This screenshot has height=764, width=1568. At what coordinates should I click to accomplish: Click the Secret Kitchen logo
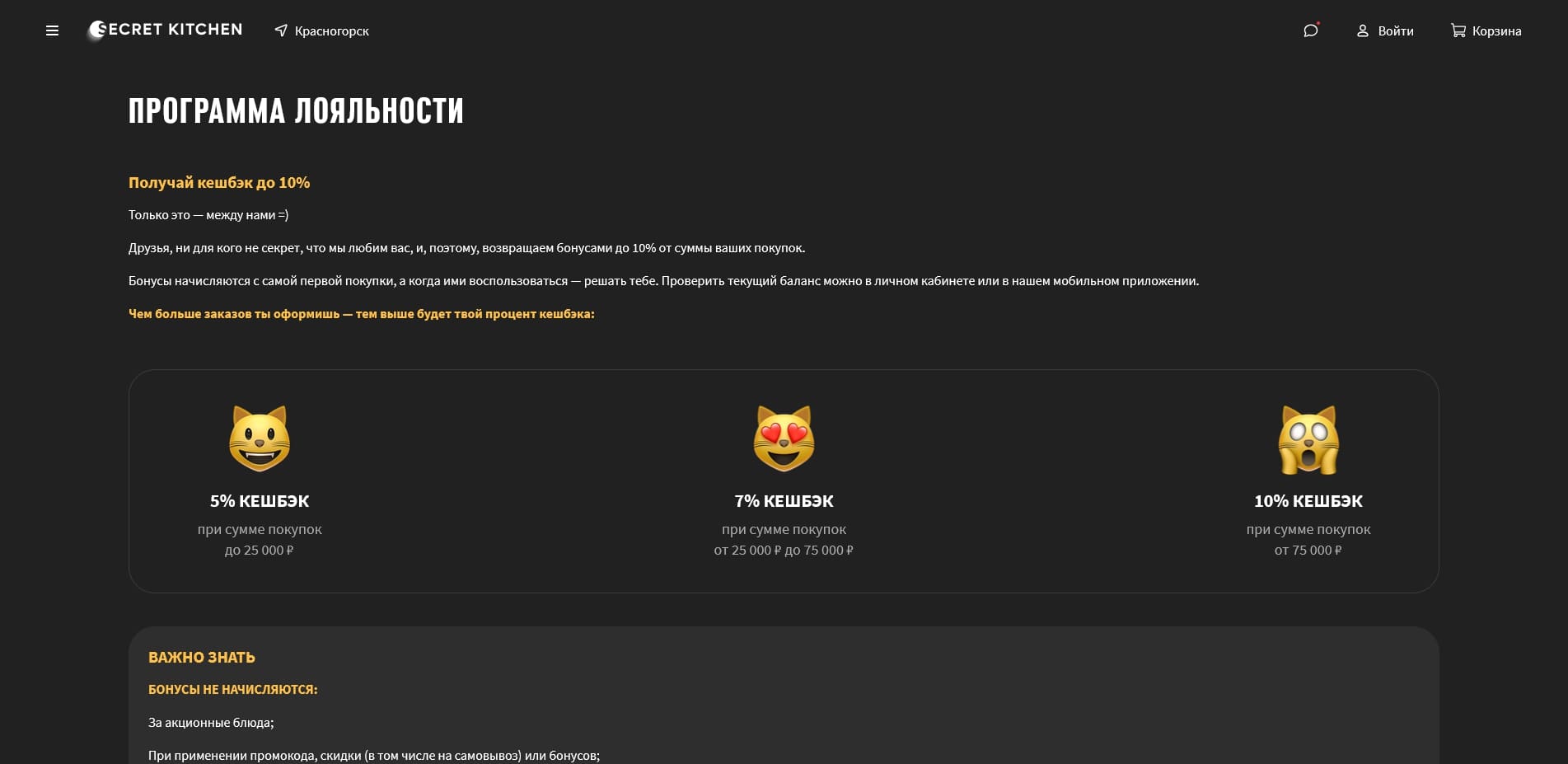164,29
